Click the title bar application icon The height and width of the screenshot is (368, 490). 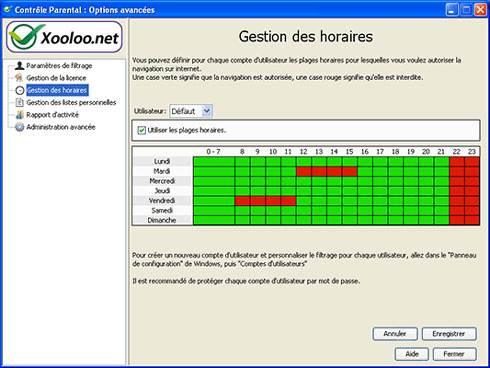[x=7, y=9]
